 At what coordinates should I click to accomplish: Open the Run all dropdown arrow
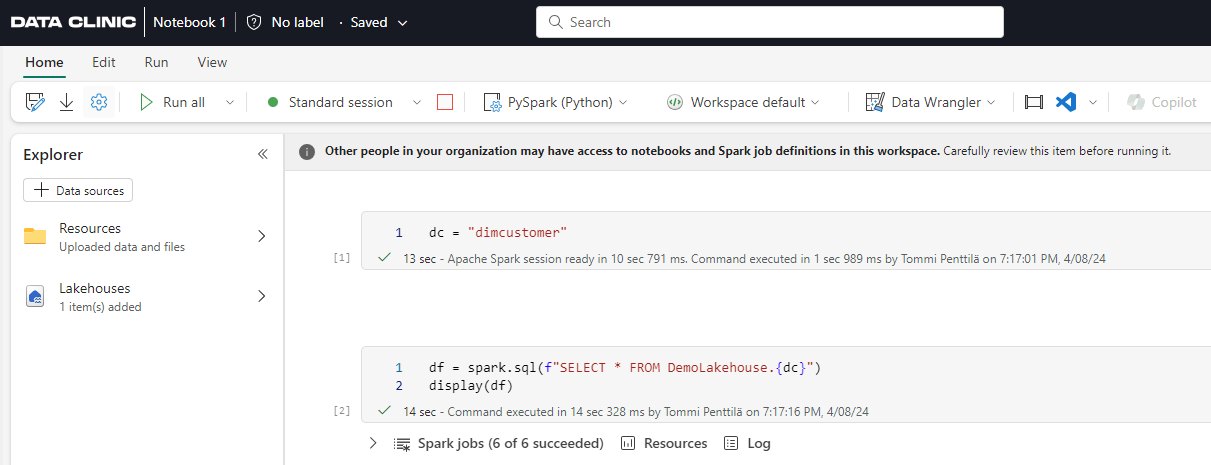pyautogui.click(x=229, y=102)
